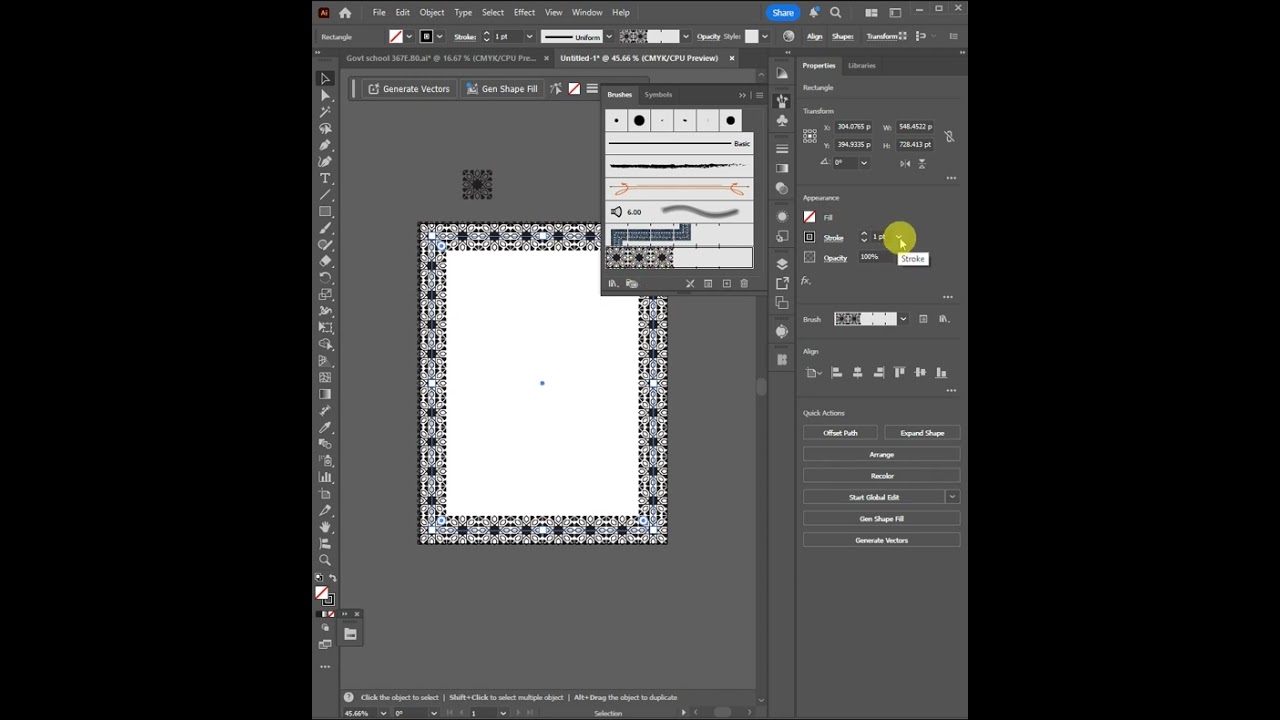
Task: Select the Basic brush row
Action: click(x=679, y=144)
